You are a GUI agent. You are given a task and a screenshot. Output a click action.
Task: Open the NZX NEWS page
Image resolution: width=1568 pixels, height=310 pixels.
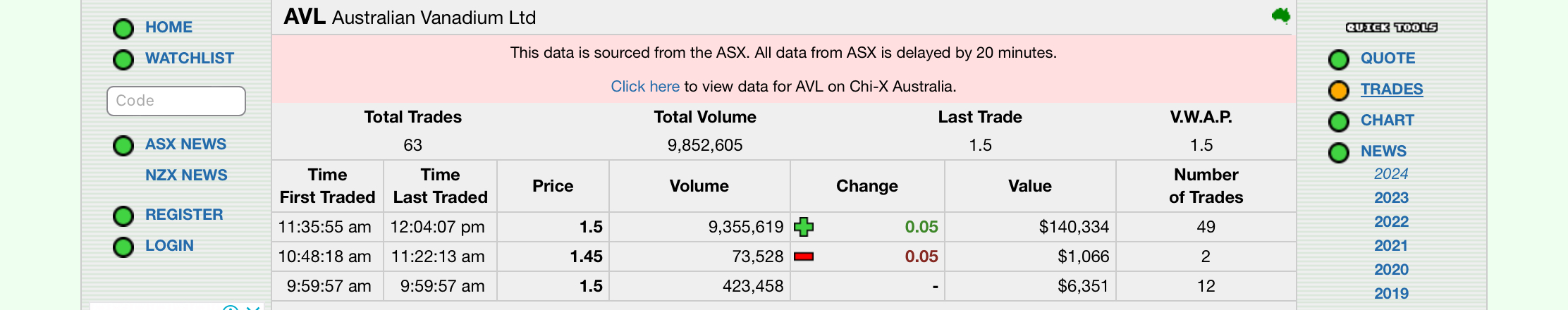click(x=186, y=175)
